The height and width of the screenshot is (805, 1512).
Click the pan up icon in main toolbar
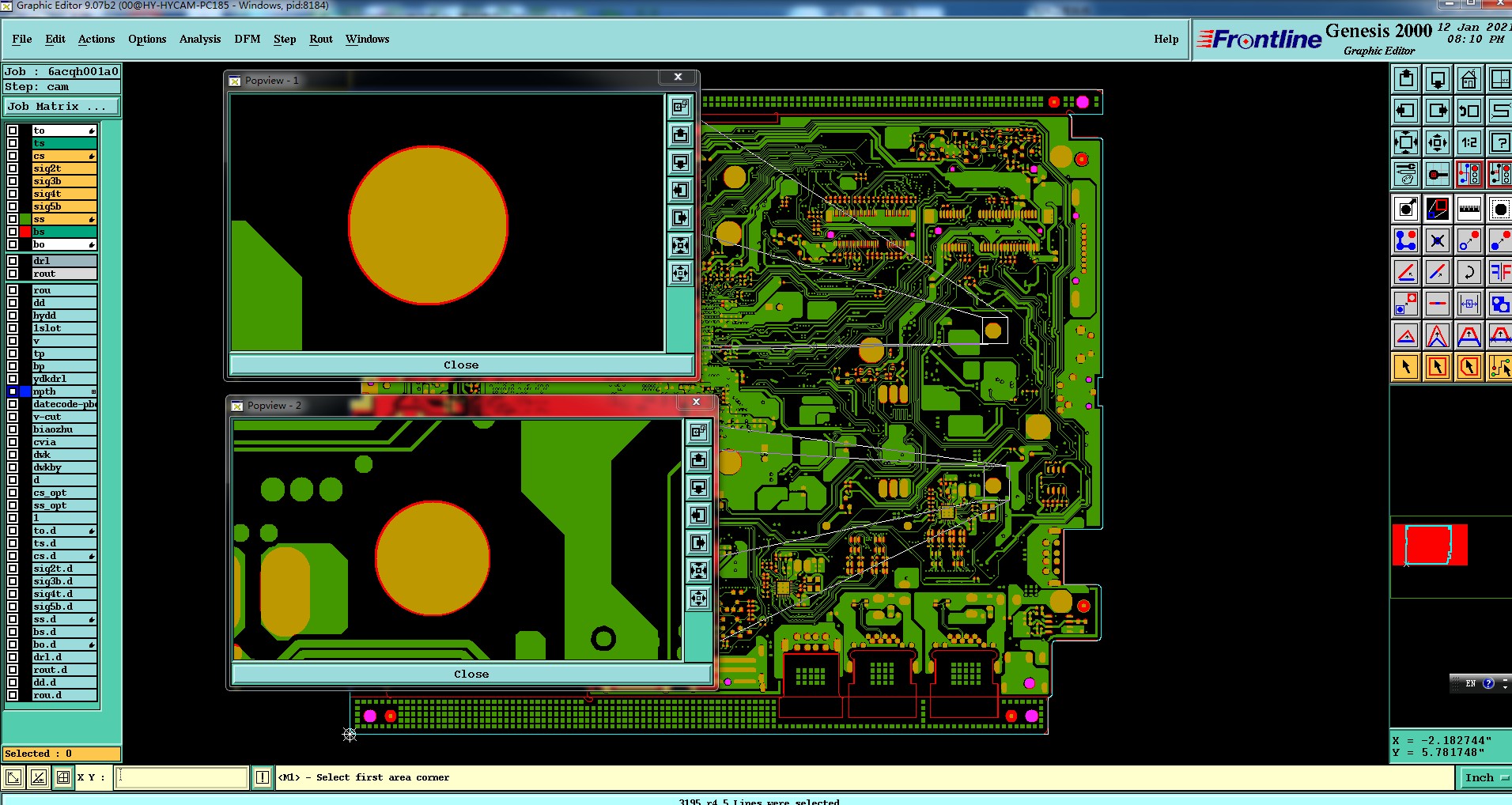click(1406, 79)
